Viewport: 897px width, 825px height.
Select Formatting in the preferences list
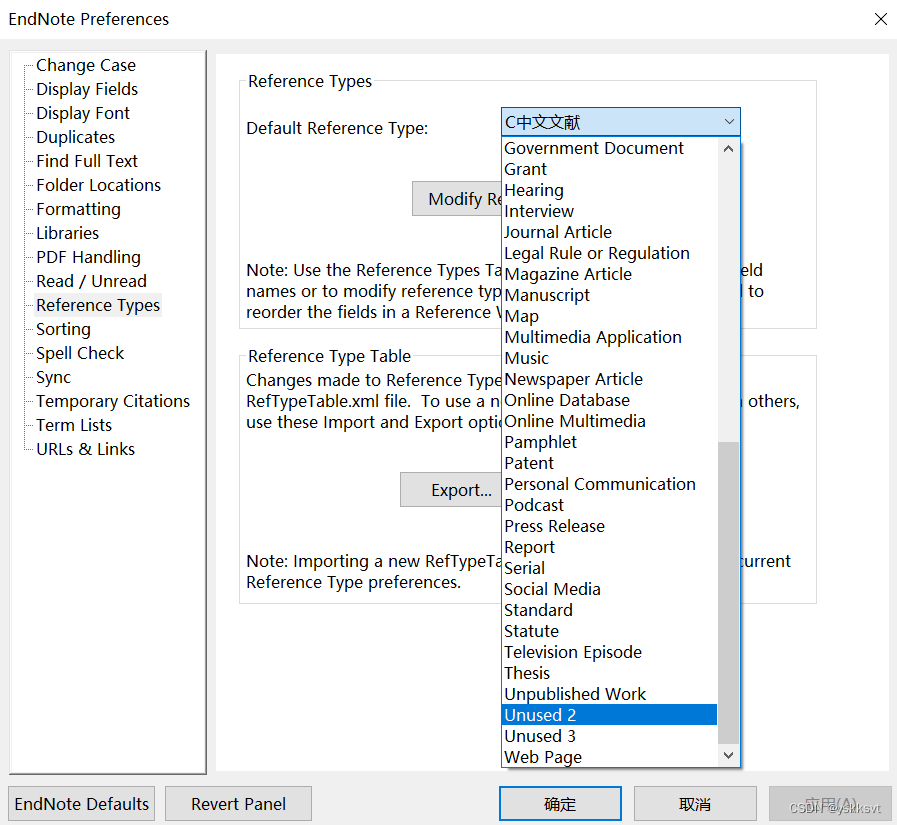coord(78,209)
